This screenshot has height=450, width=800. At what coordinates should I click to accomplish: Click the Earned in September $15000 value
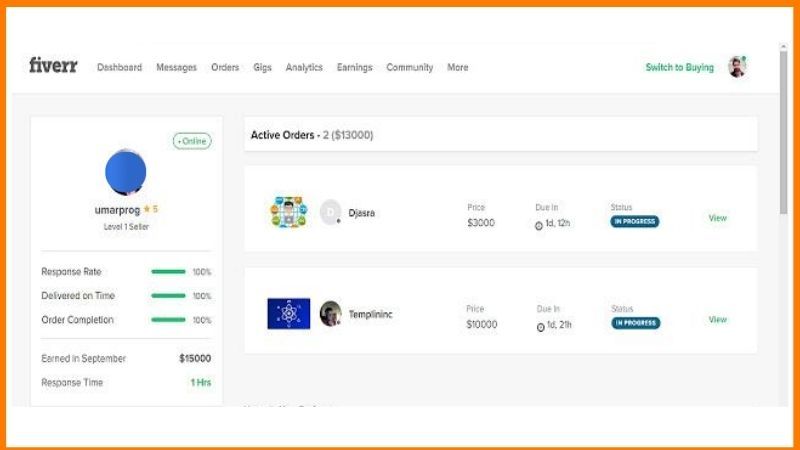coord(195,358)
